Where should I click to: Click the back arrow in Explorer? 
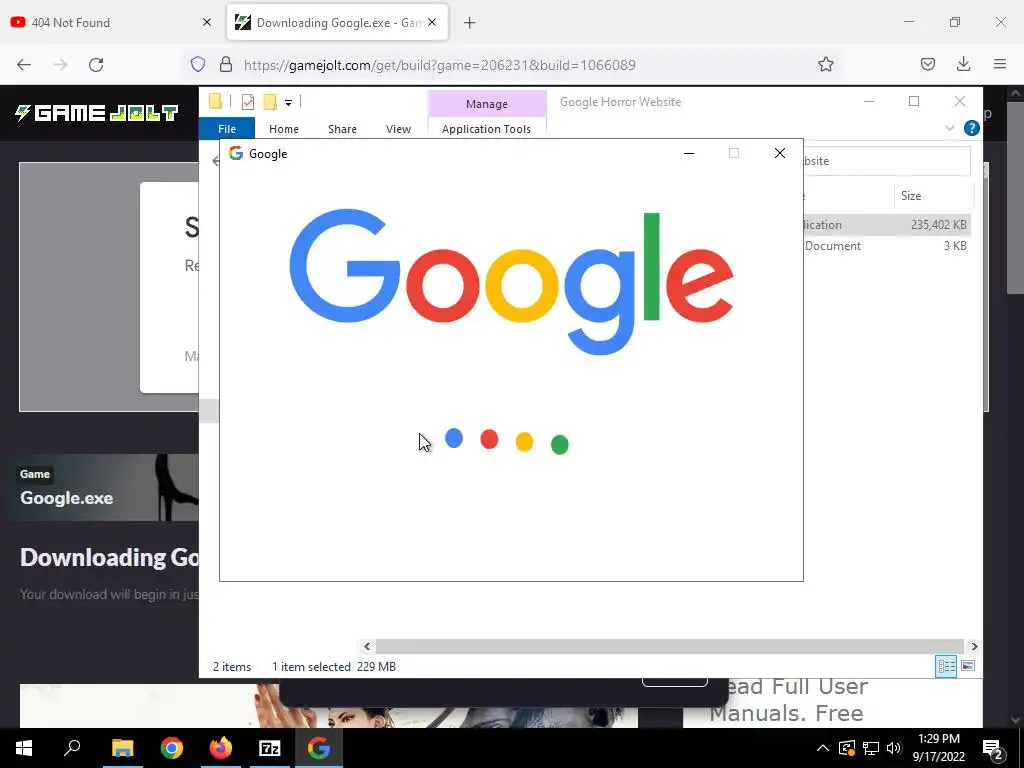tap(215, 161)
